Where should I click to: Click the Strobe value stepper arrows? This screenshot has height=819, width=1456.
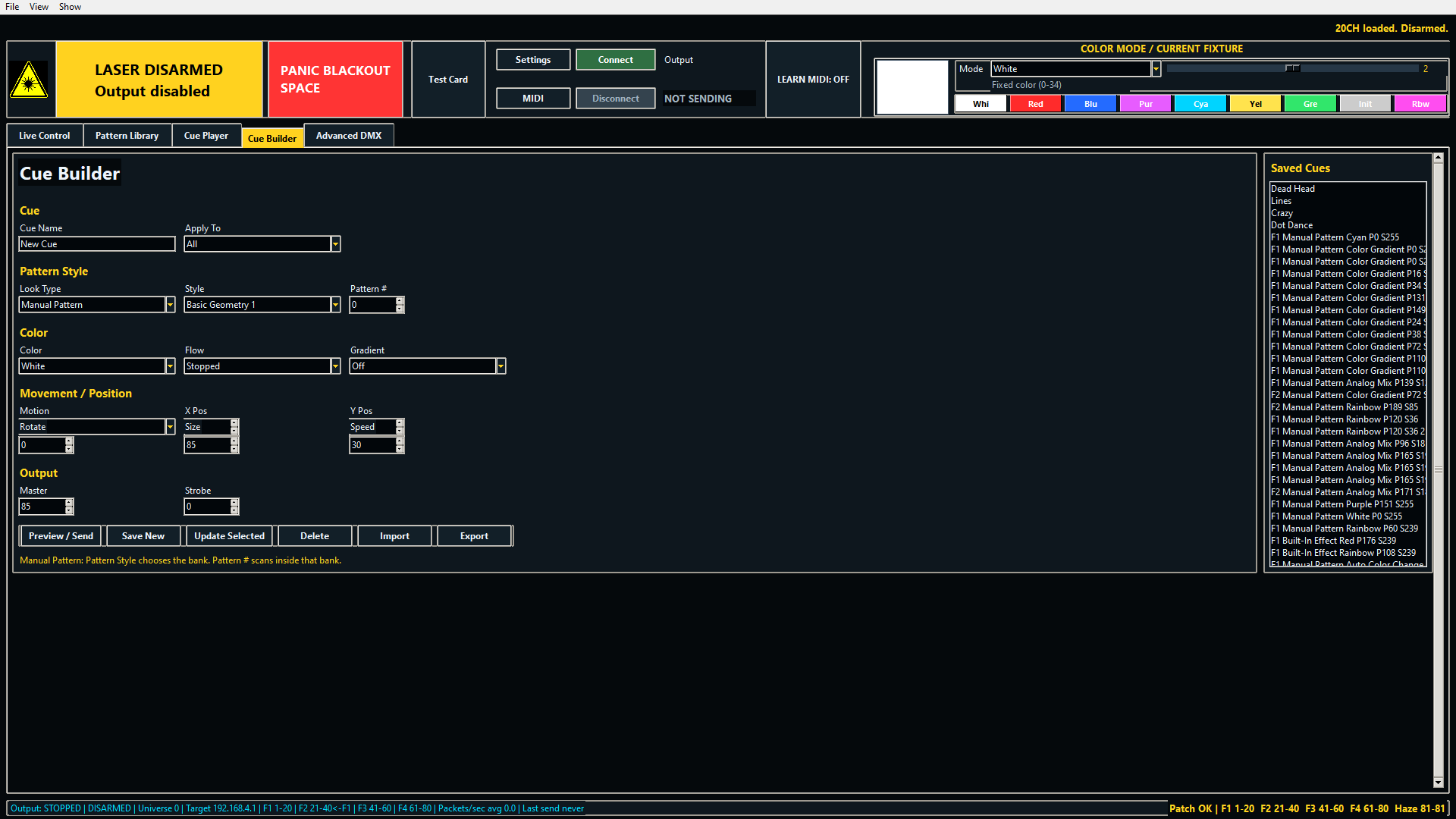234,507
